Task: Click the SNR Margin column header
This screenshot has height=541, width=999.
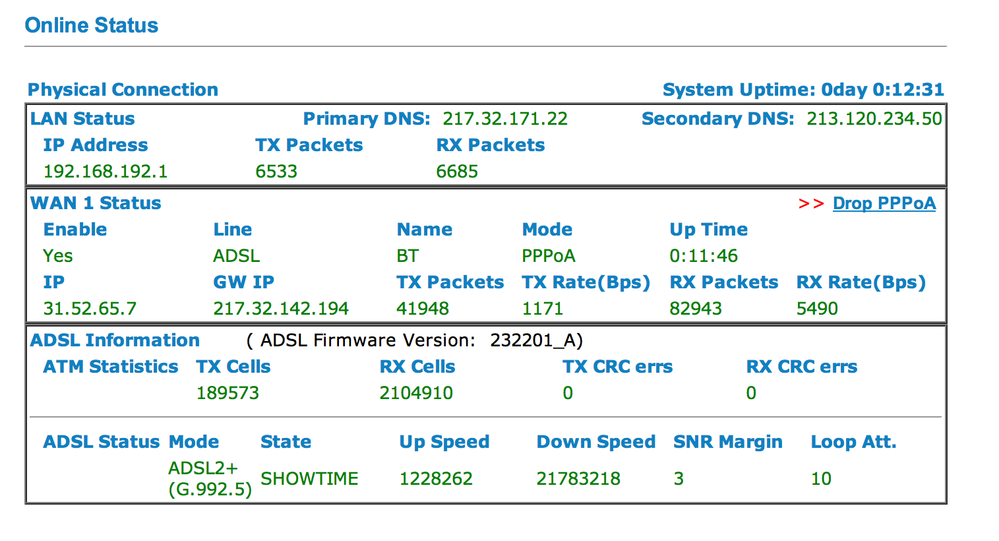Action: (728, 442)
